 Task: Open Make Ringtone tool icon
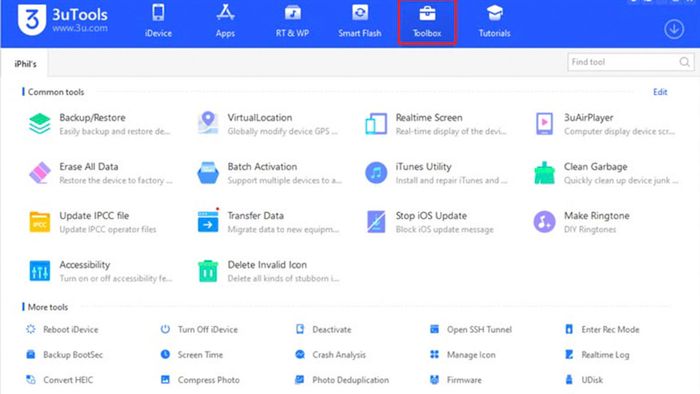pos(544,222)
